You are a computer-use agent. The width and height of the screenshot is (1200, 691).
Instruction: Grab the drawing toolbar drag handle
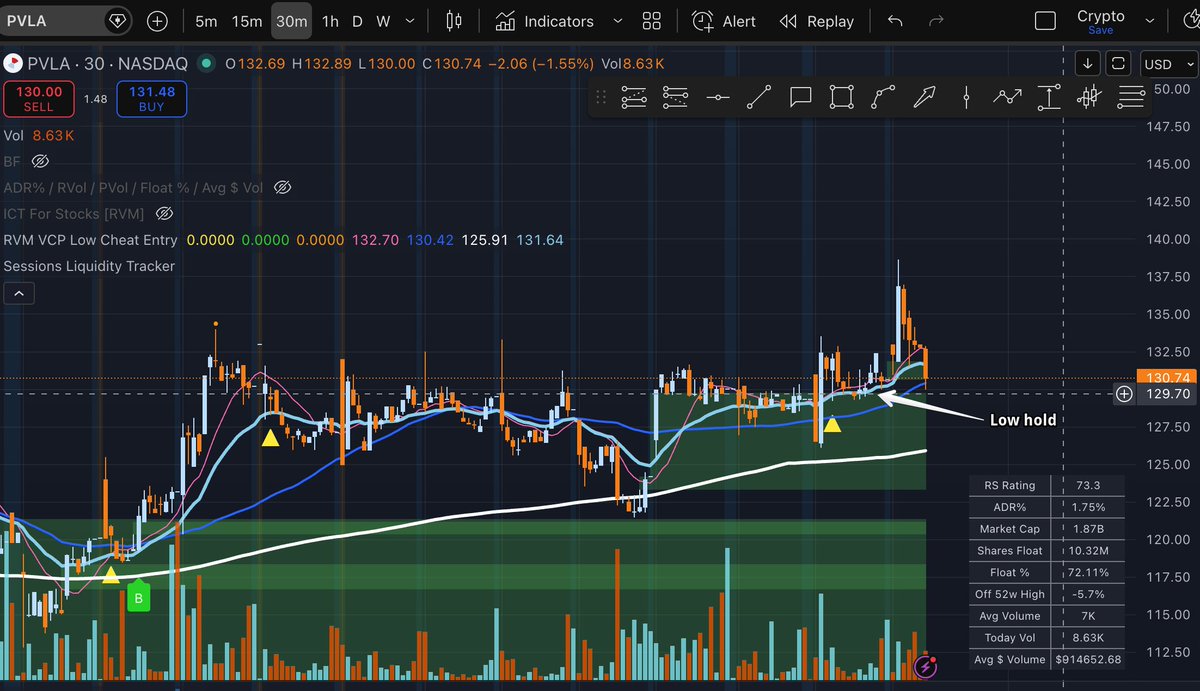[x=601, y=97]
